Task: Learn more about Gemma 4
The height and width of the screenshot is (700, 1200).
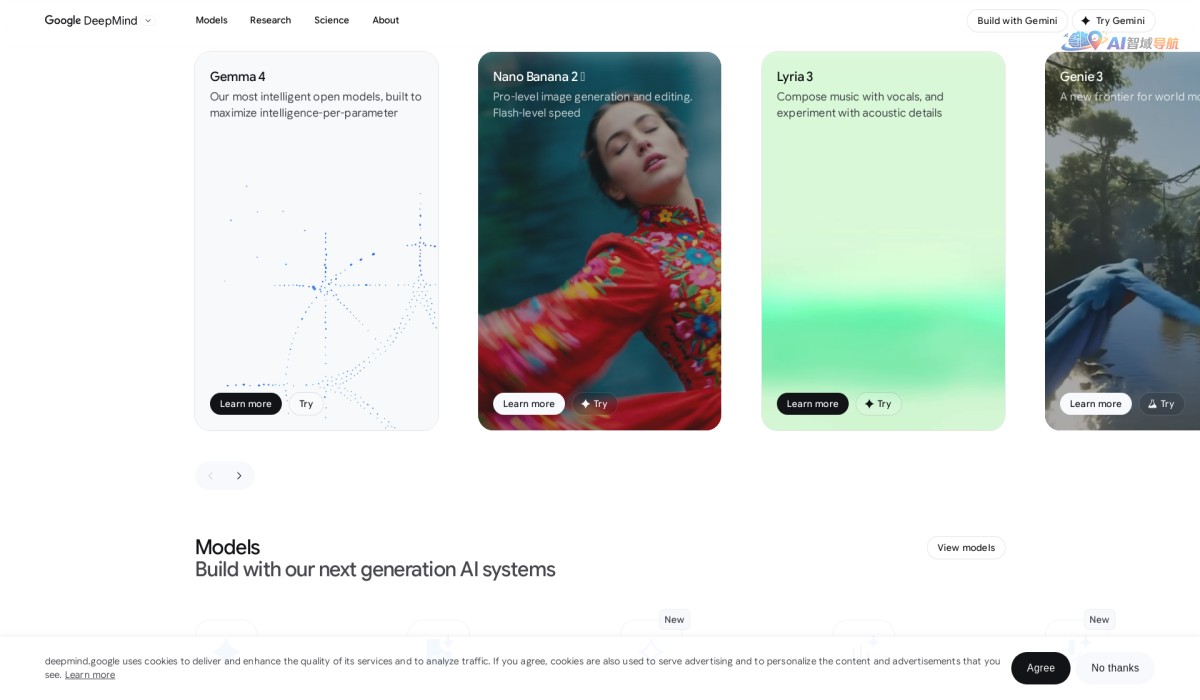Action: click(x=246, y=404)
